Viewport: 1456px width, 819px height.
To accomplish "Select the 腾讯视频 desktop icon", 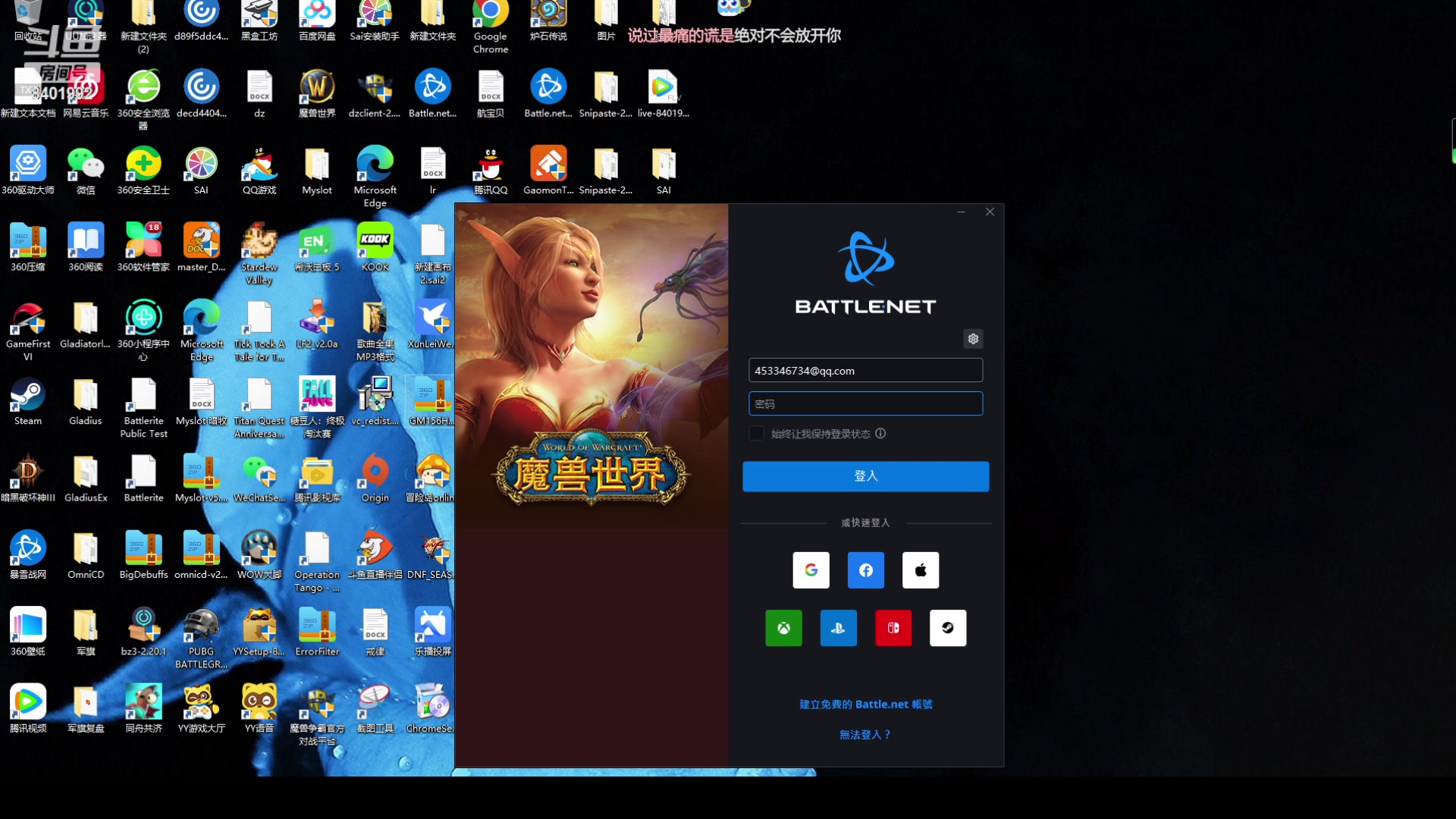I will pyautogui.click(x=28, y=709).
